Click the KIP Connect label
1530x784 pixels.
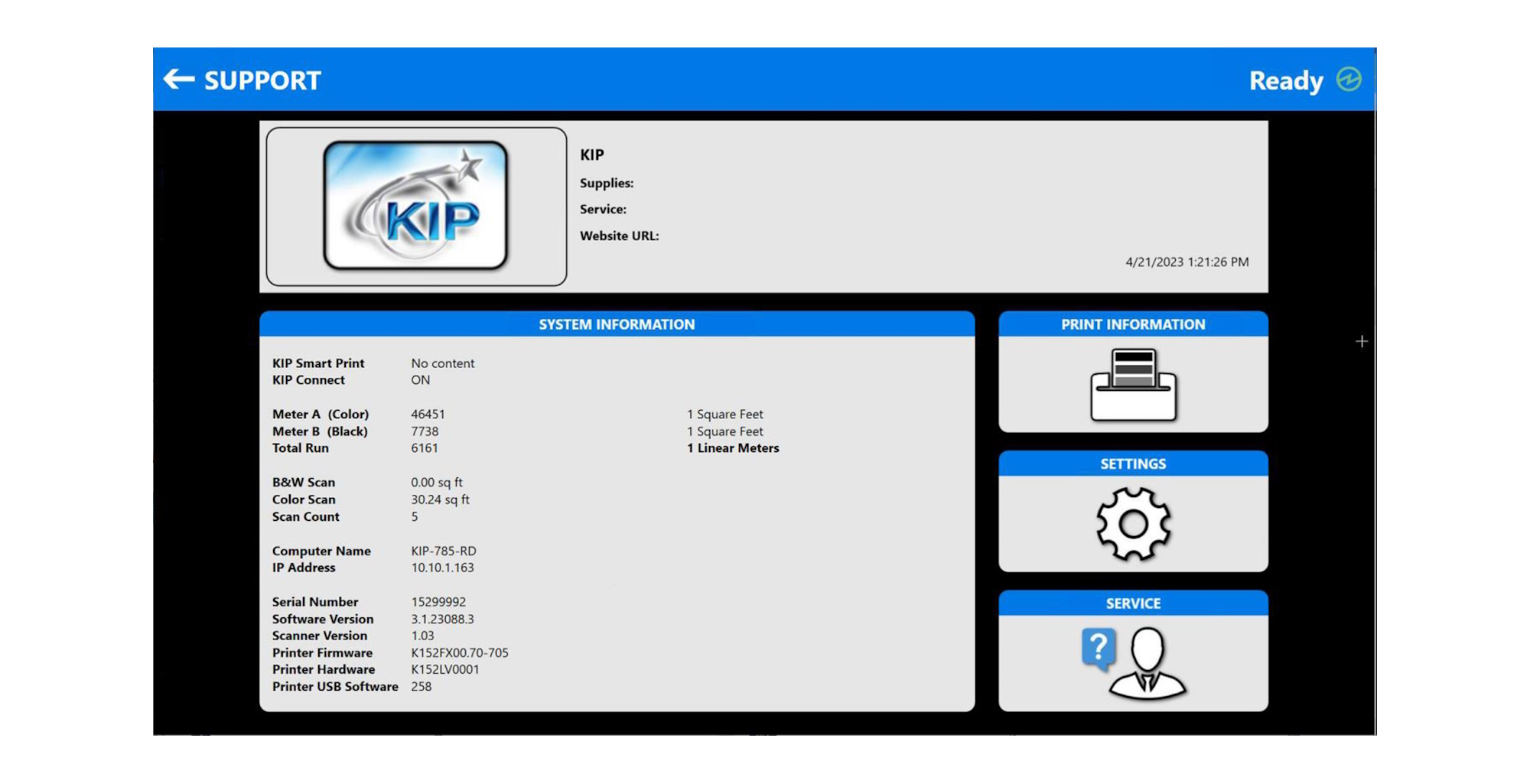click(x=308, y=380)
